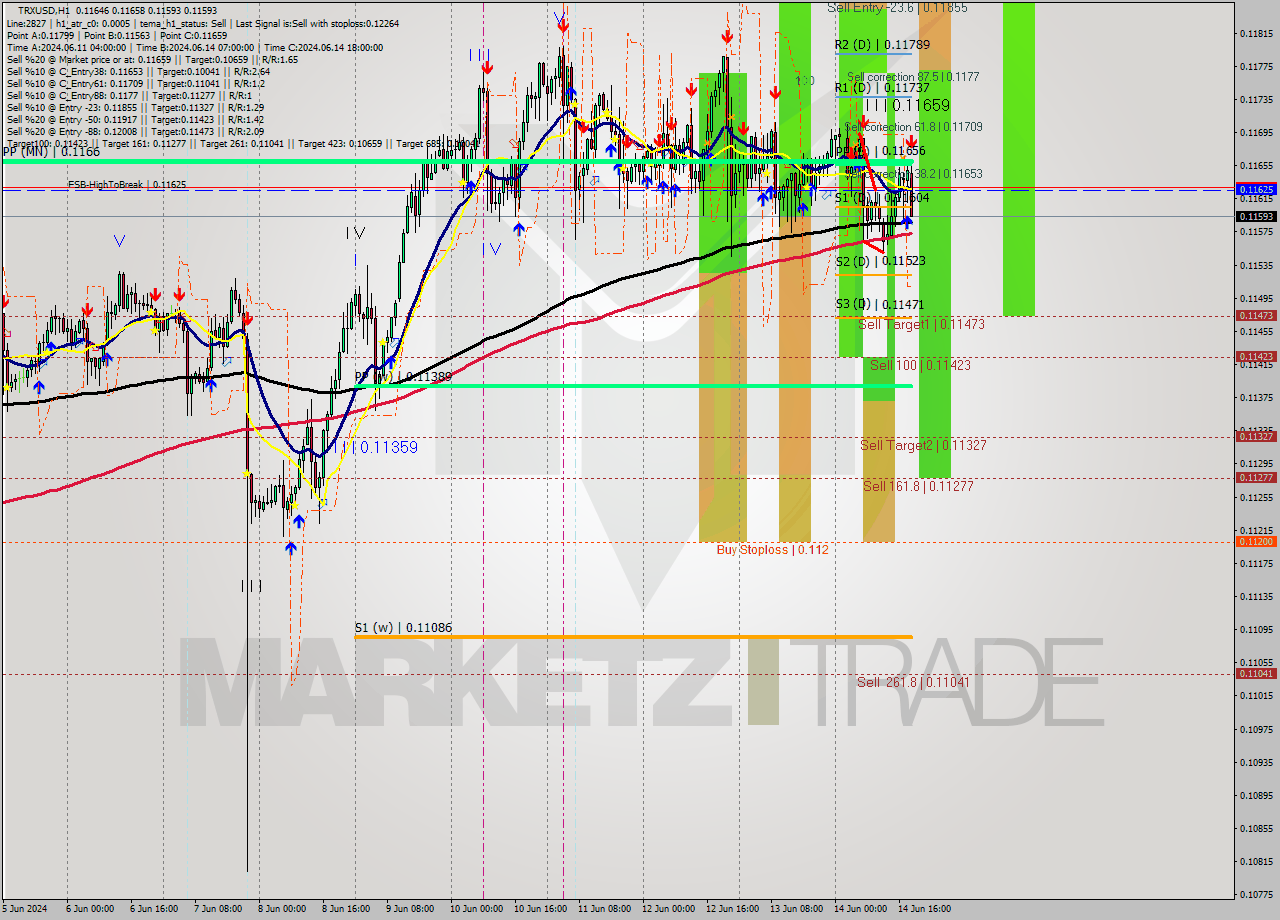
Task: Click the 'Sell 261.8 | 0.11041' label
Action: point(913,682)
